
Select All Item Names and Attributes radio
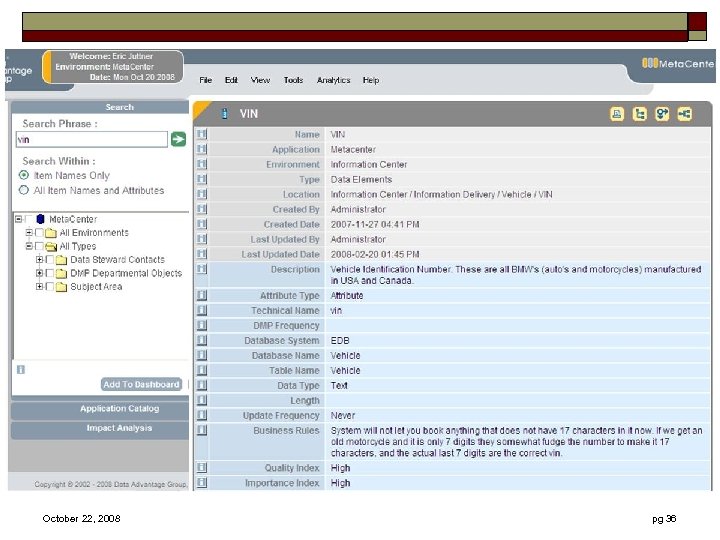point(23,190)
